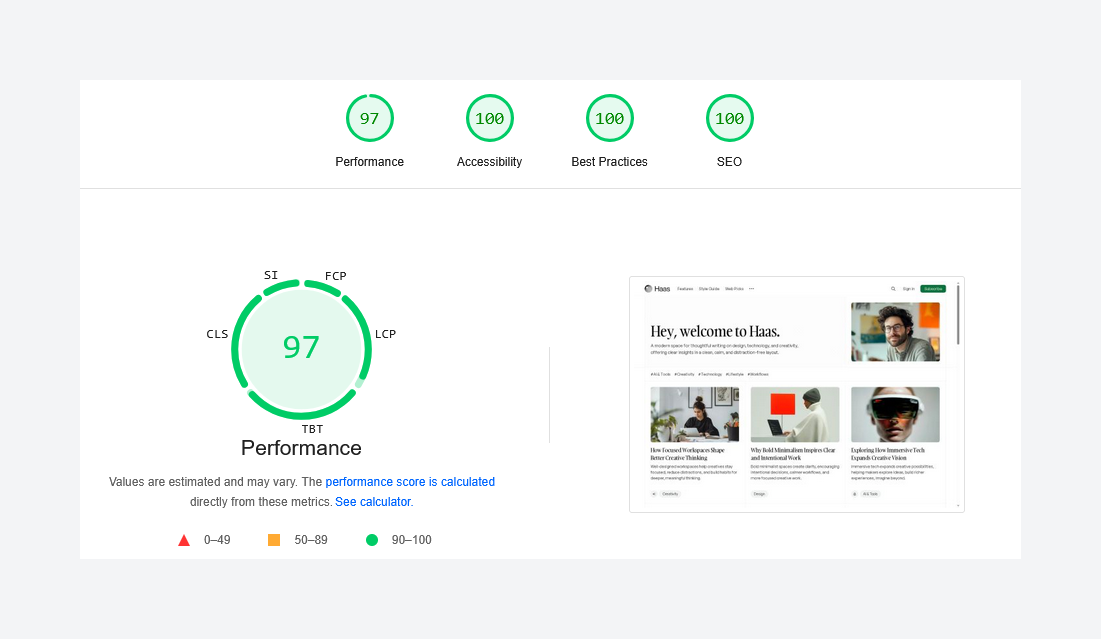Click the Best Practices gauge showing 100
The height and width of the screenshot is (639, 1101).
610,117
